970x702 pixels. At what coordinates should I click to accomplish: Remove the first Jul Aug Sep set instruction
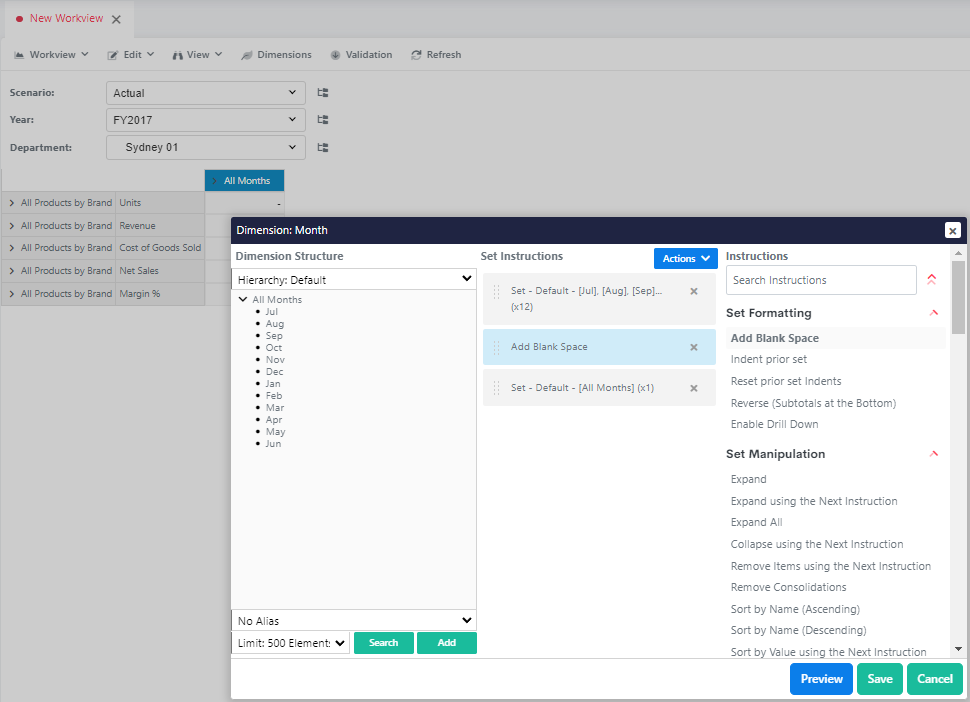click(x=694, y=291)
